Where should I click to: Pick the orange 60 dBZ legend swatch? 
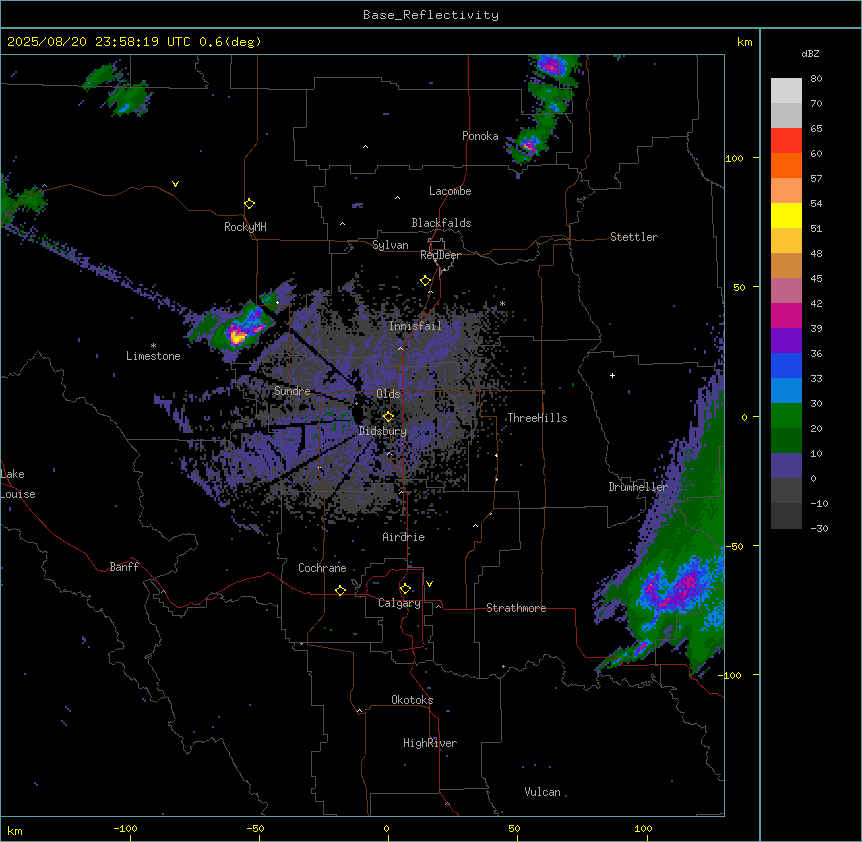pos(786,165)
